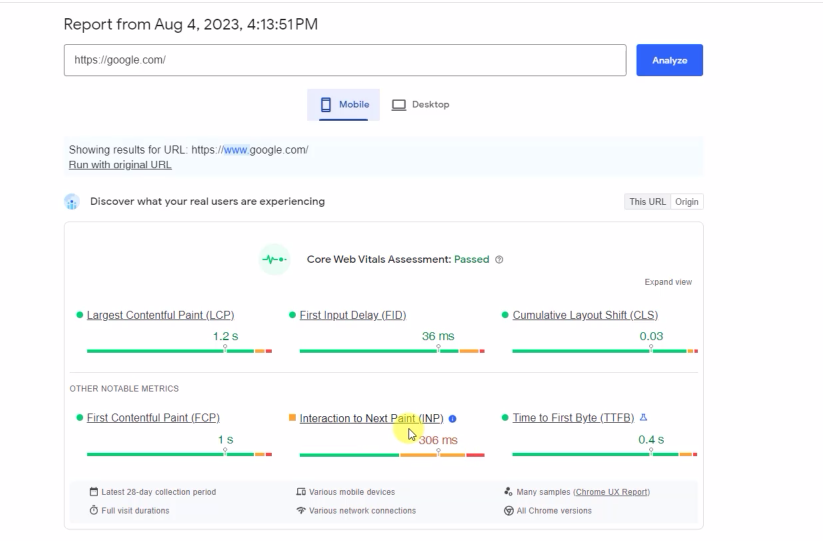This screenshot has width=823, height=541.
Task: Click the CLS distribution bar
Action: [x=605, y=351]
